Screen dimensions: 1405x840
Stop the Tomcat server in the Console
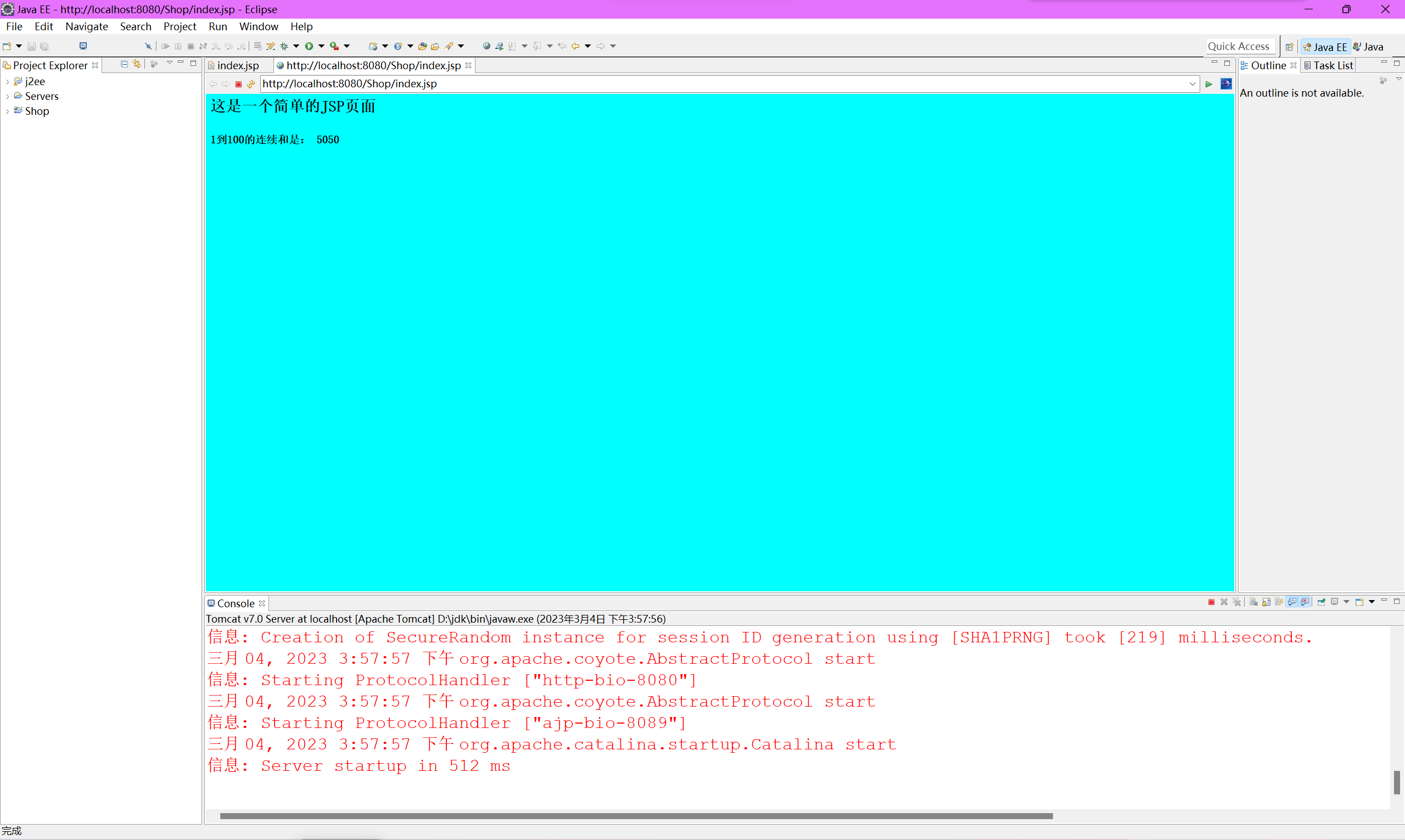[x=1211, y=602]
